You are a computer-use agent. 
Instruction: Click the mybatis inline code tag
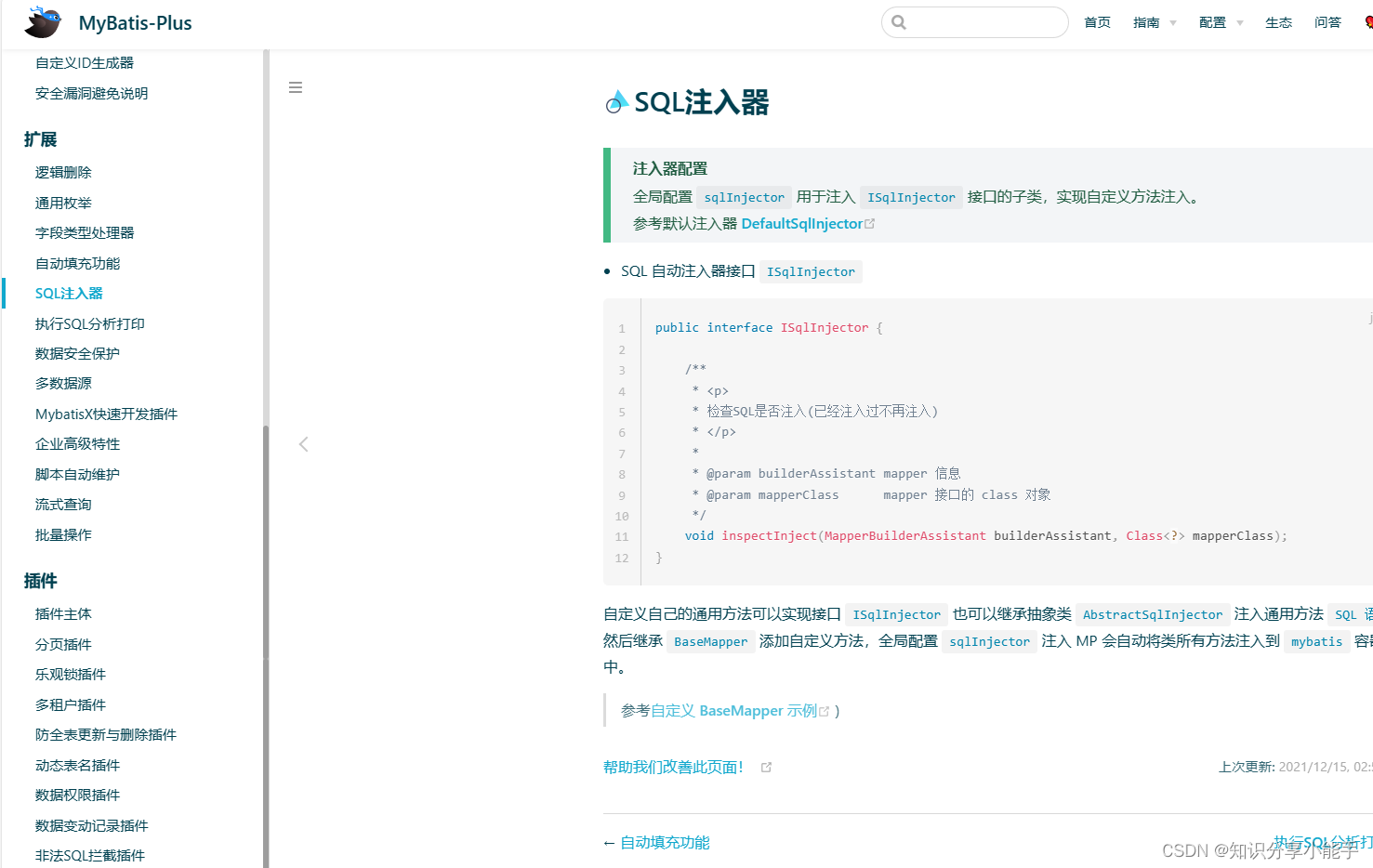point(1316,642)
